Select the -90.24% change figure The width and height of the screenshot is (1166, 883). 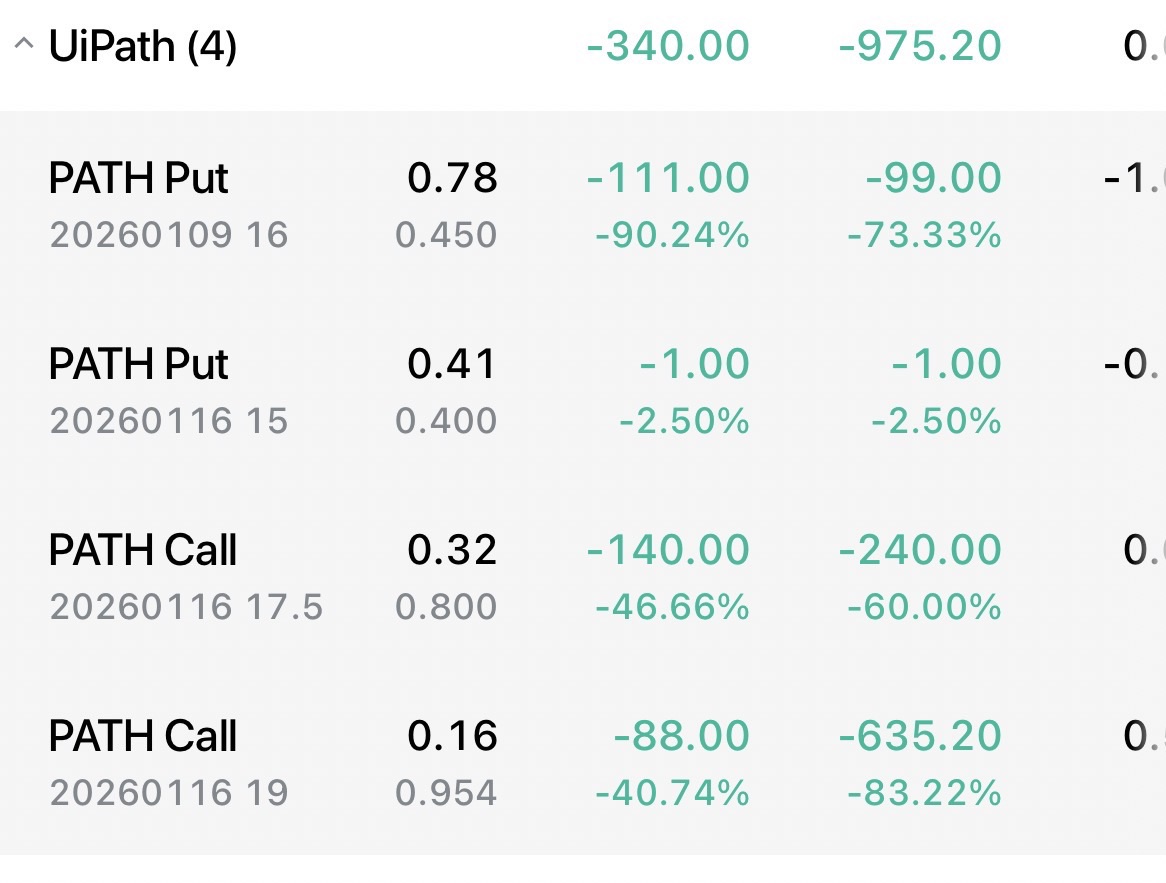(x=672, y=236)
